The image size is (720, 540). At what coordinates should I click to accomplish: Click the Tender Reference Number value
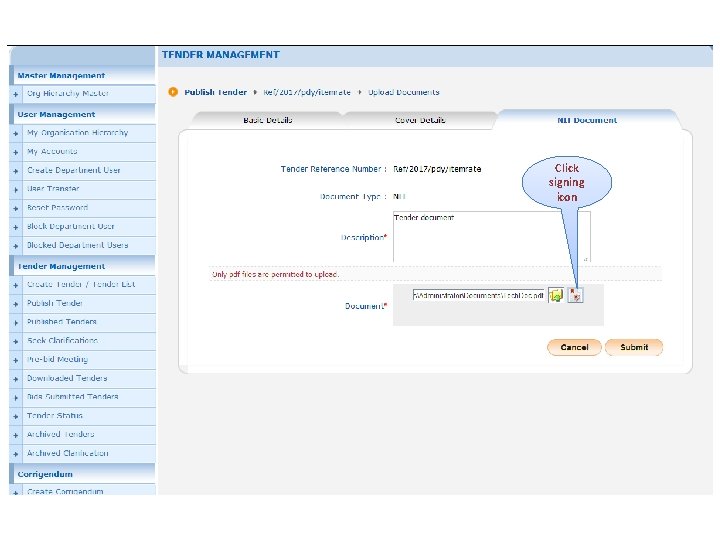(x=437, y=169)
